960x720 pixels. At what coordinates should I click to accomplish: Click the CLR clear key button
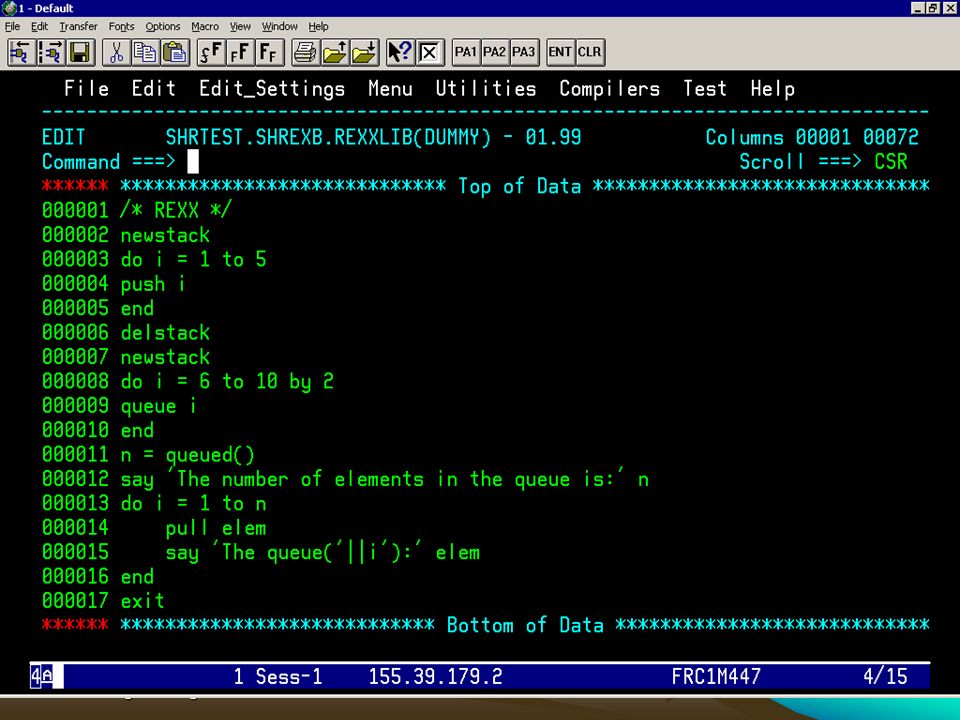click(x=590, y=52)
